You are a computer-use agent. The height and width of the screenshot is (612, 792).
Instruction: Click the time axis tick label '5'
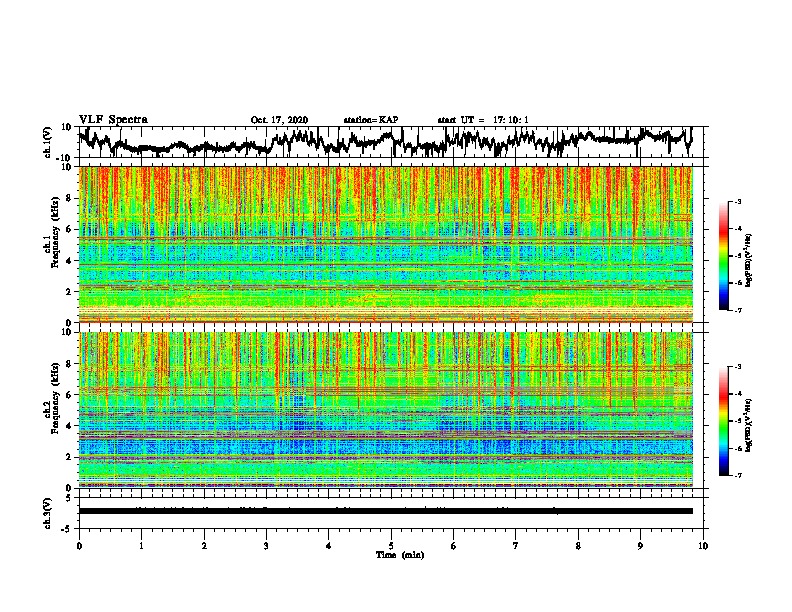pyautogui.click(x=391, y=546)
